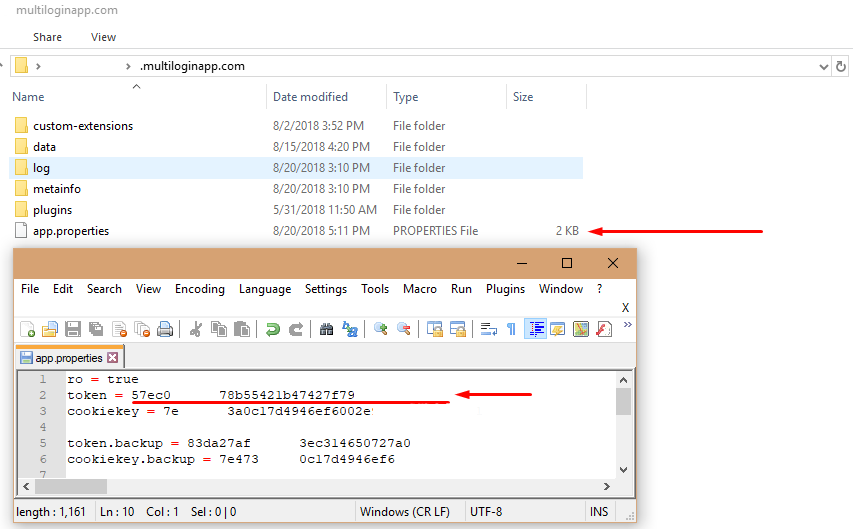Viewport: 853px width, 529px height.
Task: Open the Edit menu
Action: [x=63, y=289]
